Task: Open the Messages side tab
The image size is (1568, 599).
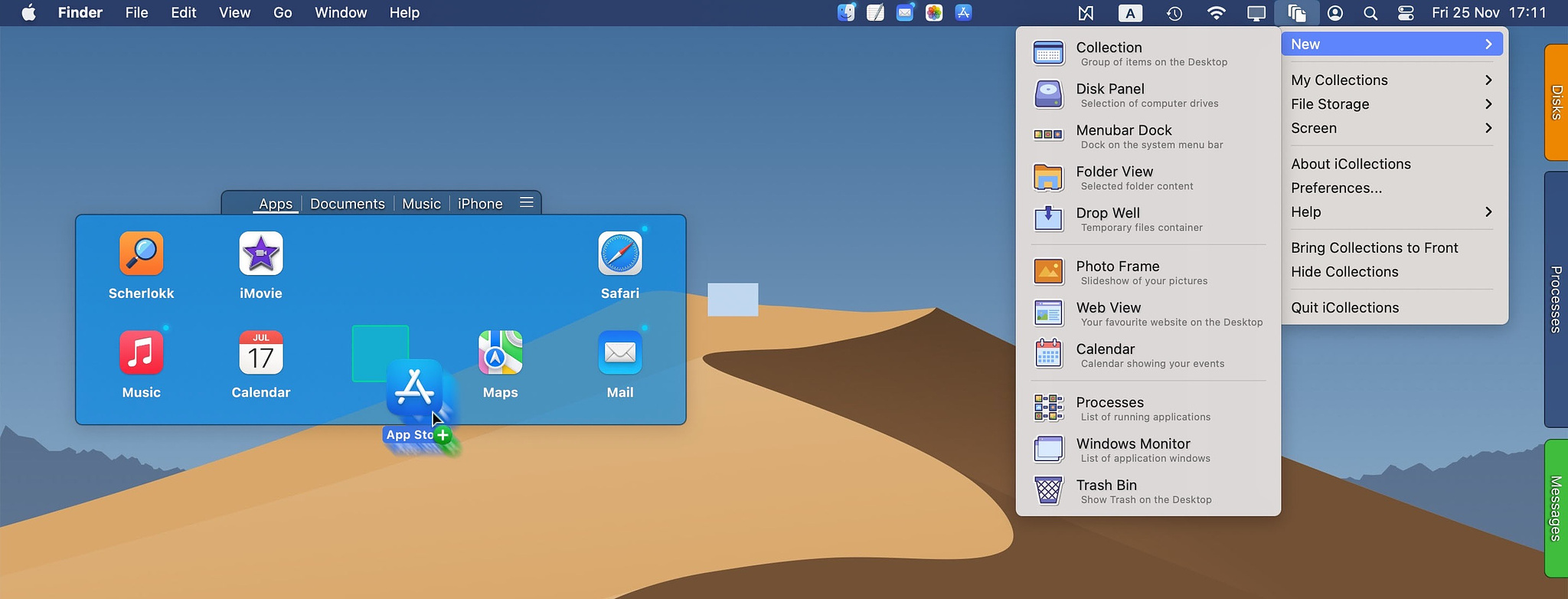Action: coord(1556,508)
